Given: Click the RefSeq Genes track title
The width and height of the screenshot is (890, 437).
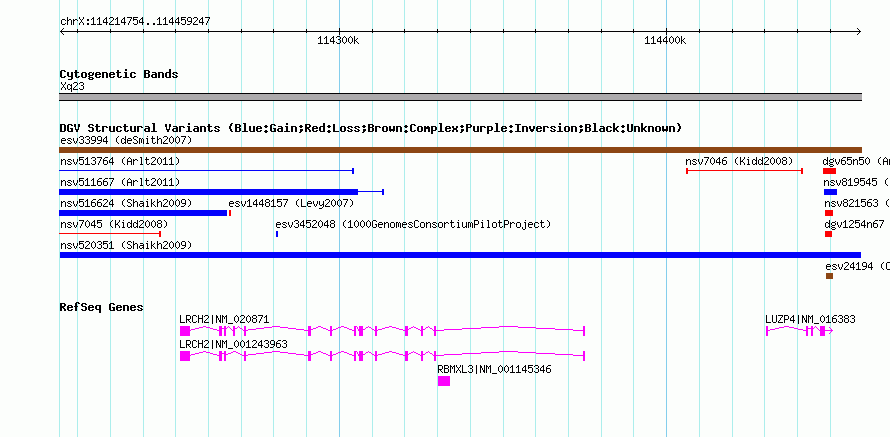Looking at the screenshot, I should pyautogui.click(x=102, y=307).
